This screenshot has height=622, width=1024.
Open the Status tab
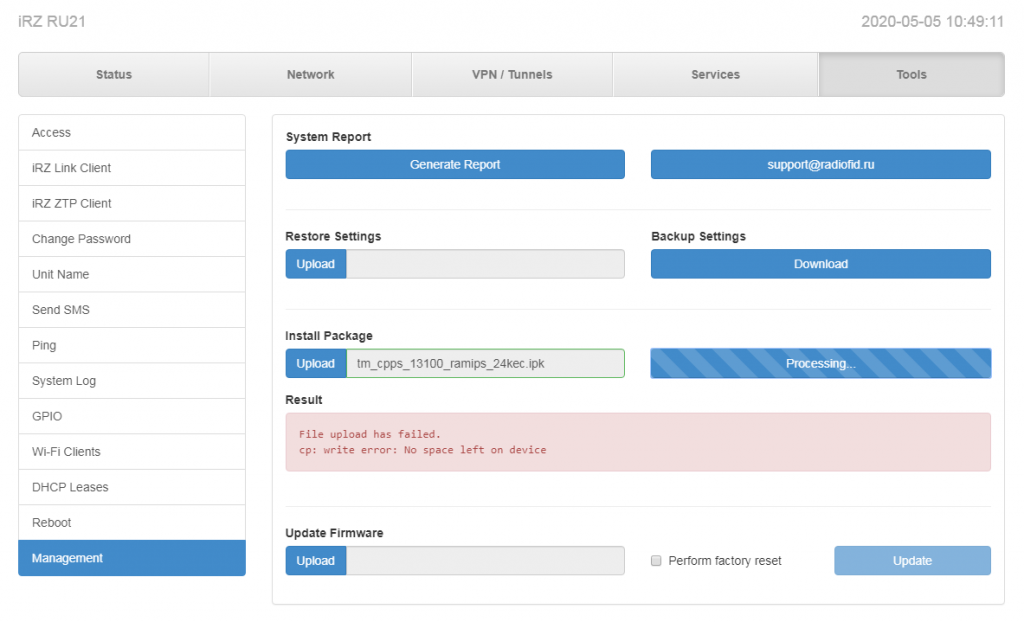pos(114,74)
